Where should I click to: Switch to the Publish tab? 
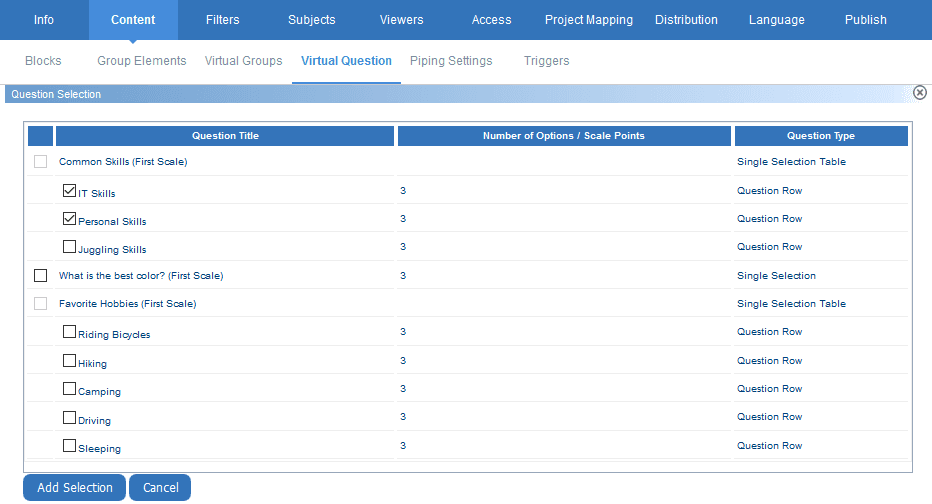click(865, 20)
